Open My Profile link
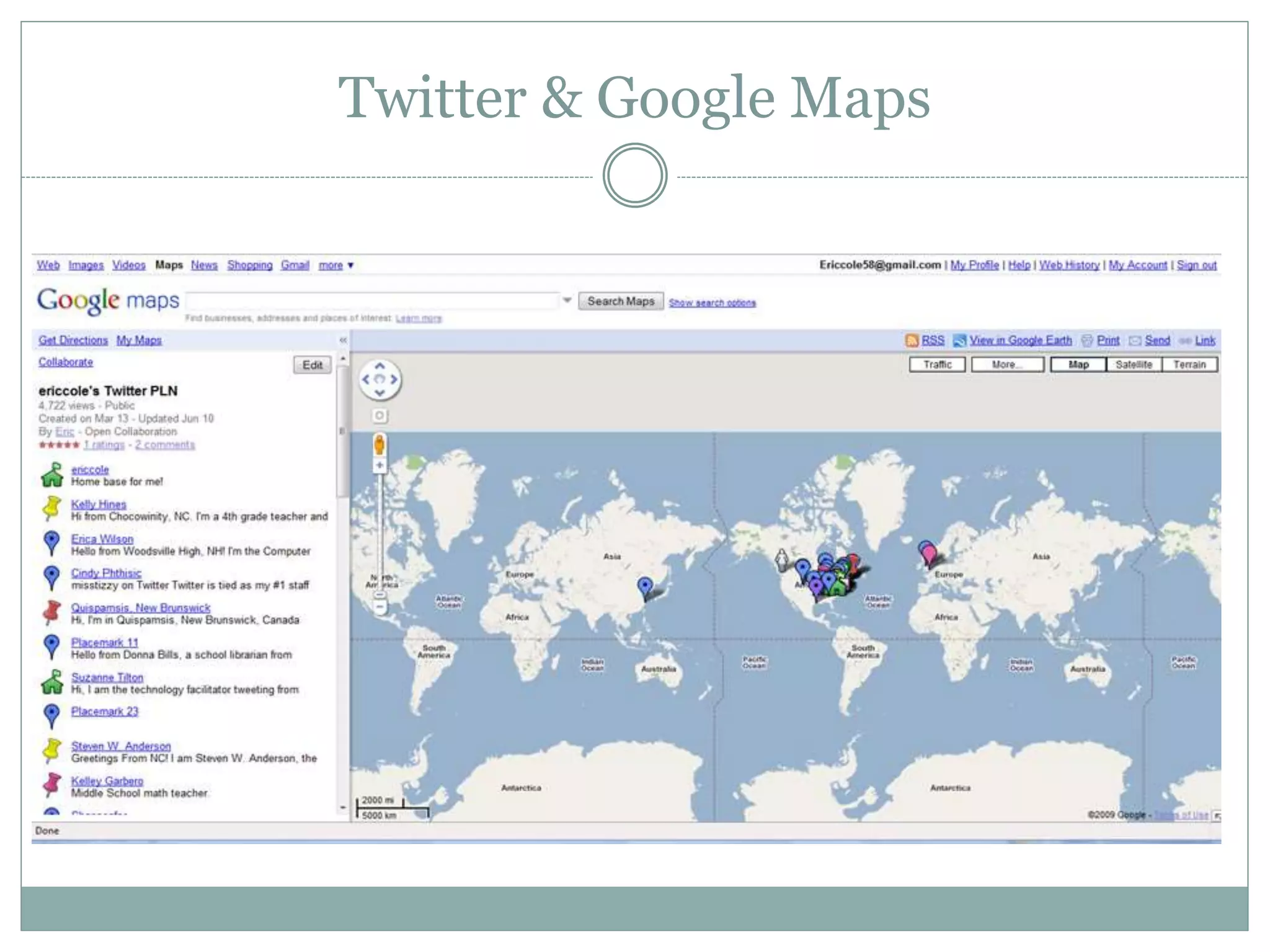Screen dimensions: 1270x952 [x=974, y=265]
